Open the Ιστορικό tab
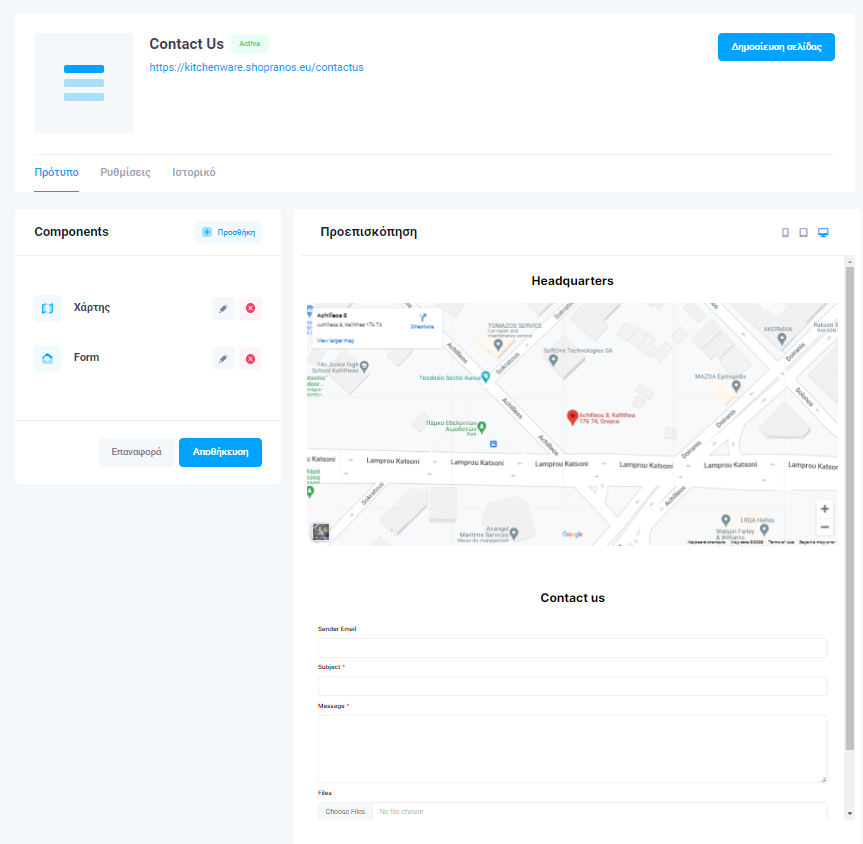This screenshot has width=863, height=844. (x=193, y=172)
